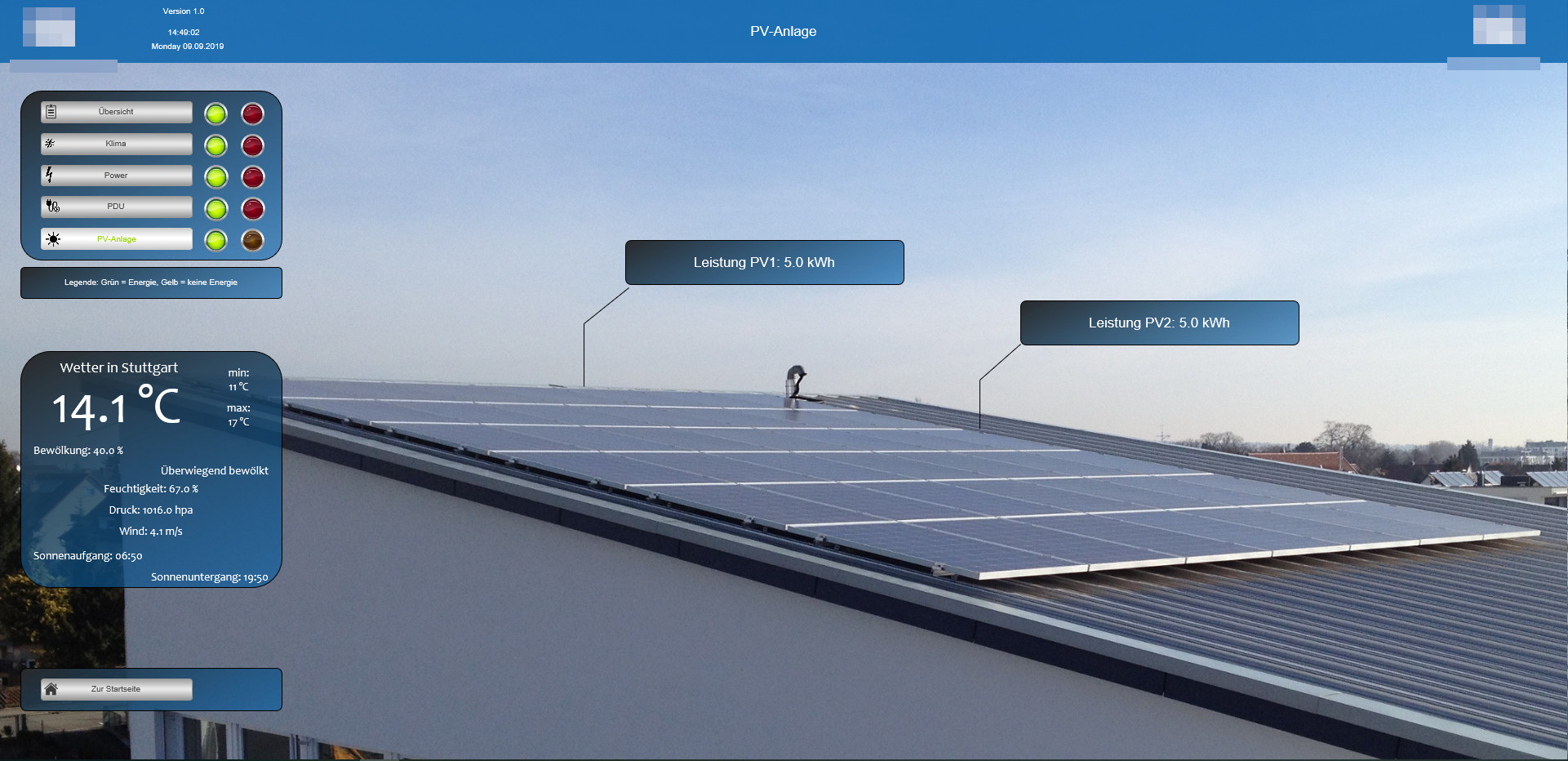The width and height of the screenshot is (1568, 761).
Task: Open the Power navigation button
Action: (x=117, y=176)
